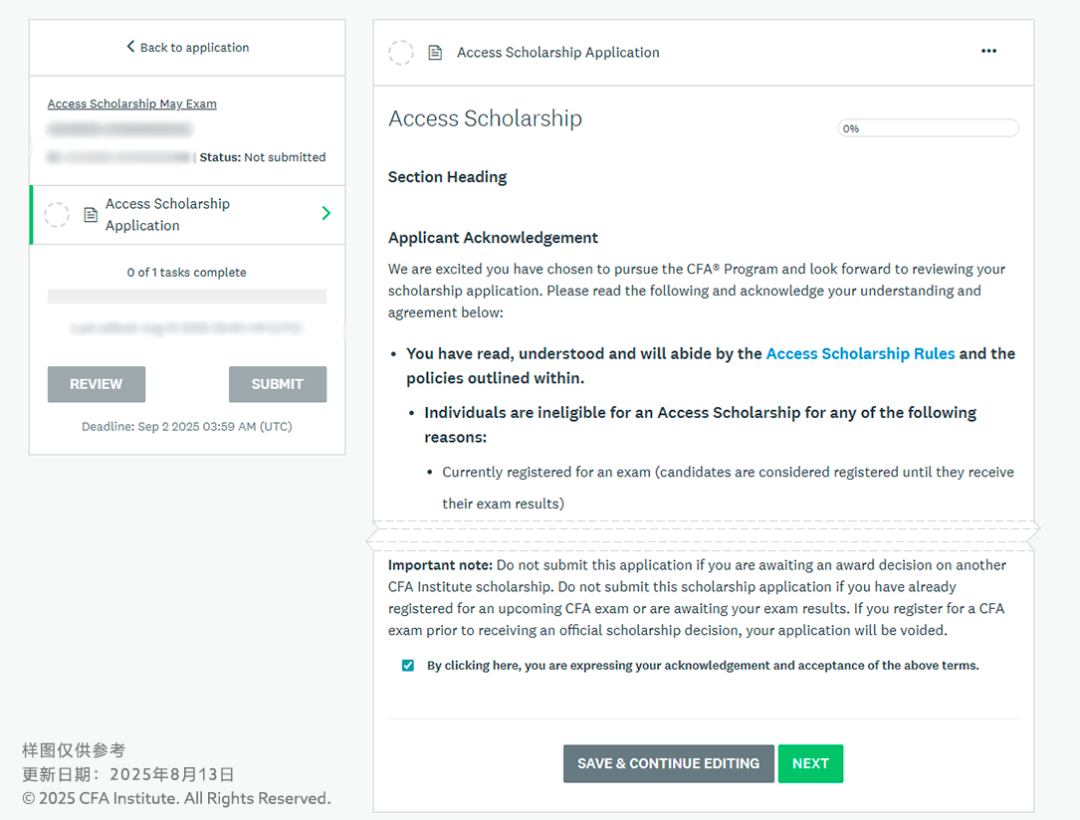
Task: Click the "By clicking here" acceptance label
Action: [702, 666]
